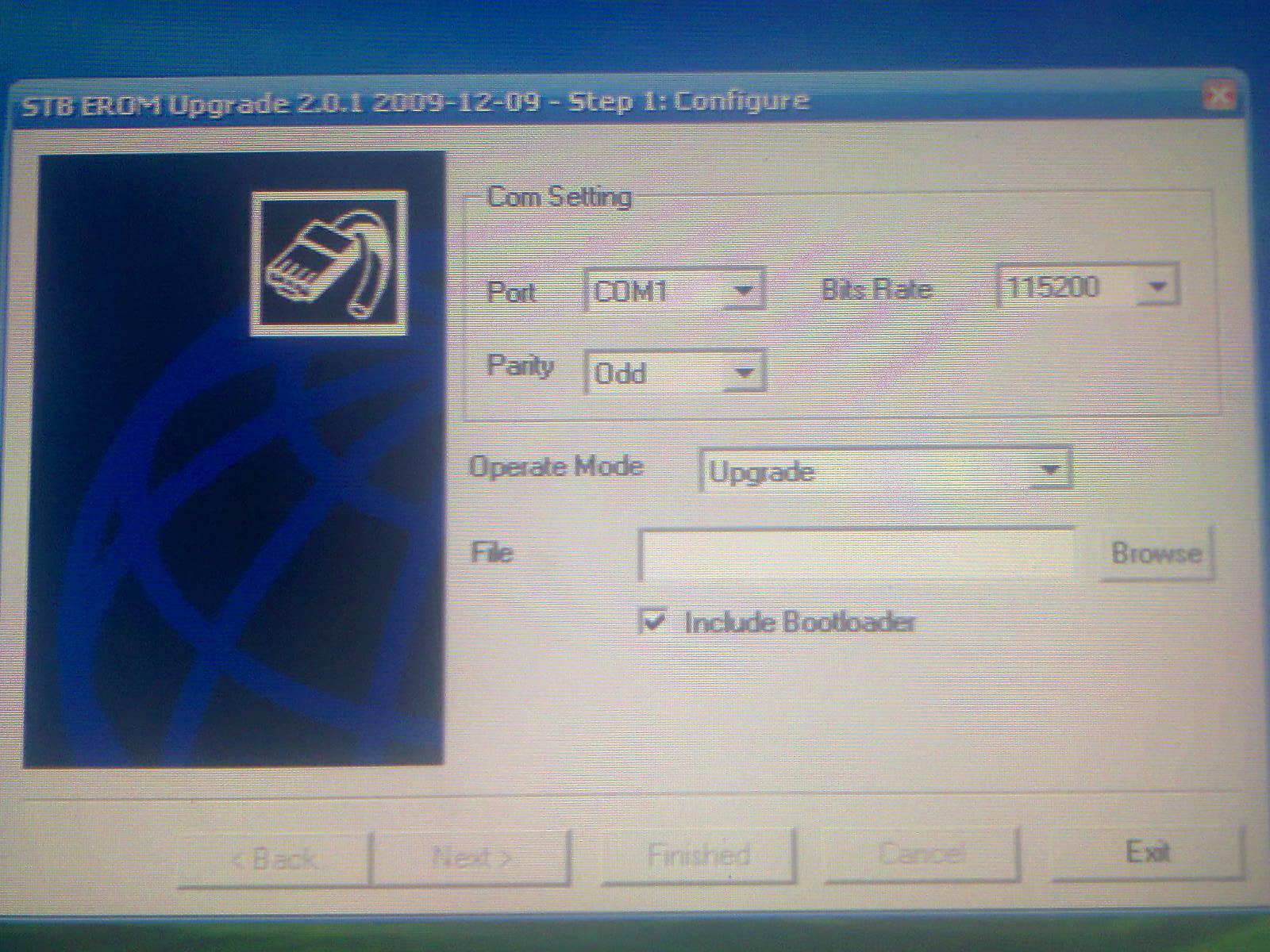Click the Next button
1270x952 pixels.
(471, 858)
